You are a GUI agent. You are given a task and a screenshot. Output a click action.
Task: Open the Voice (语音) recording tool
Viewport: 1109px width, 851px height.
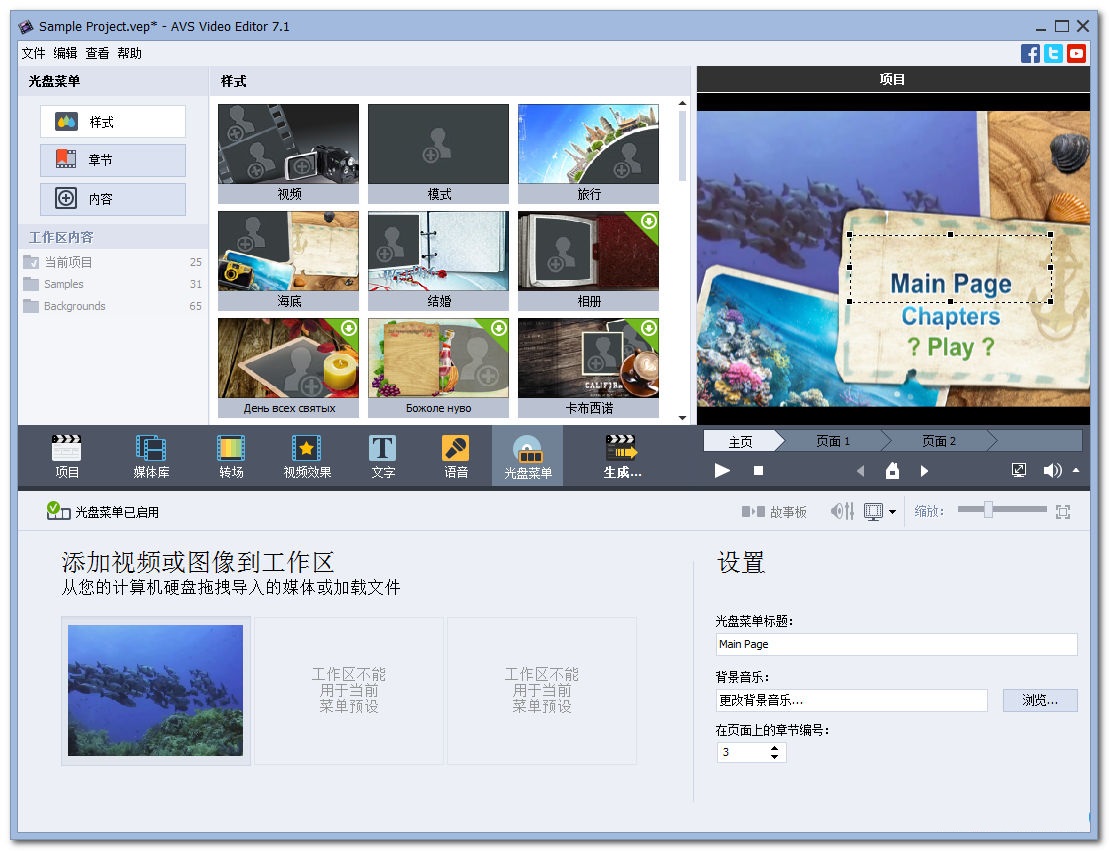456,456
